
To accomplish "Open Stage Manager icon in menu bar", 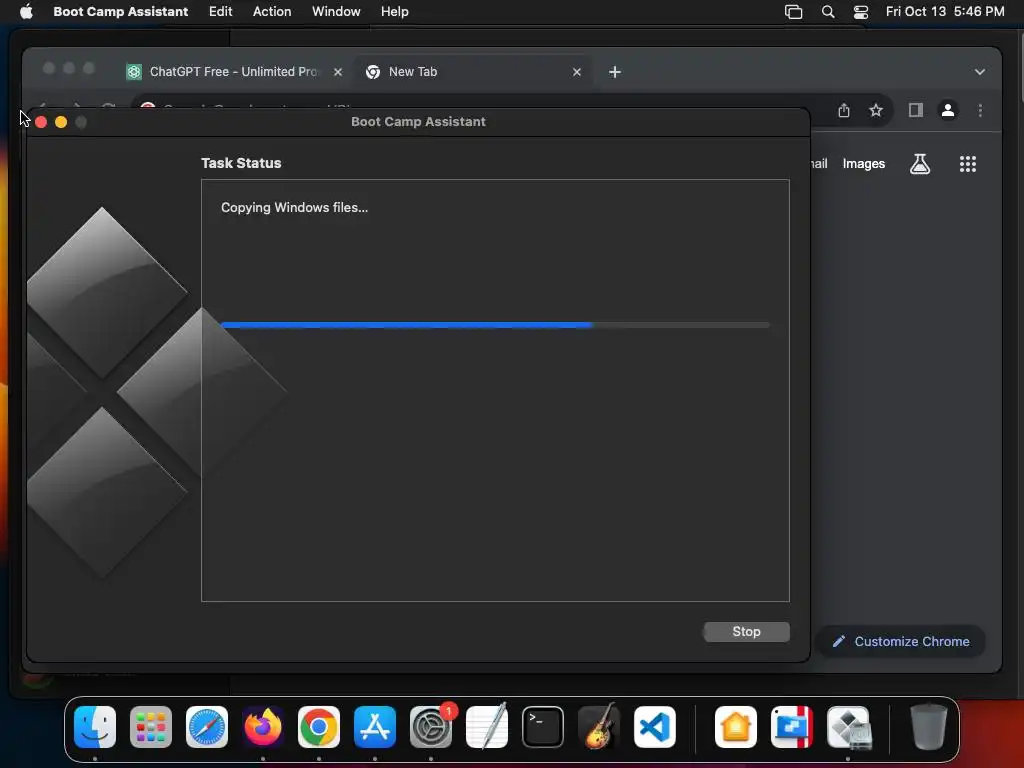I will (x=793, y=12).
